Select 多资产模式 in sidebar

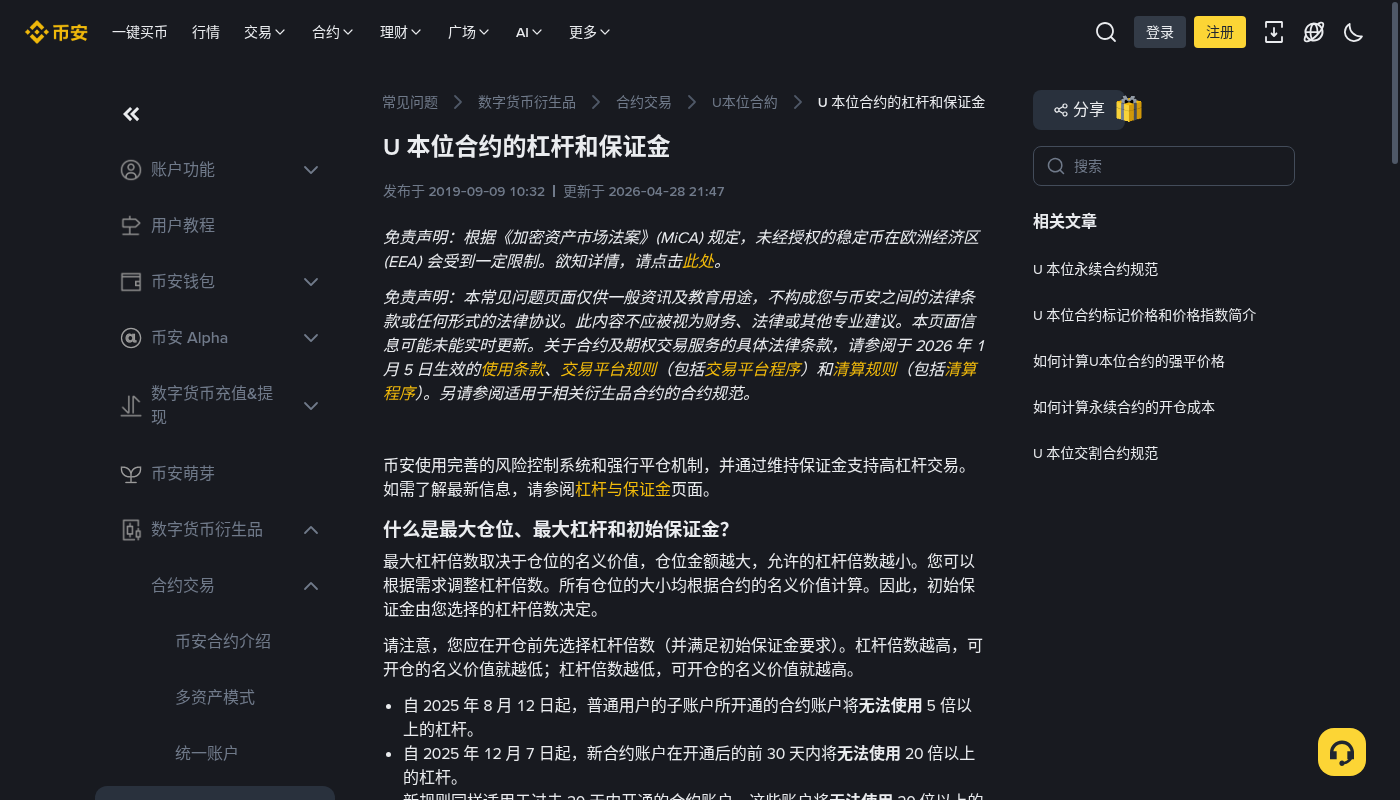pyautogui.click(x=215, y=698)
